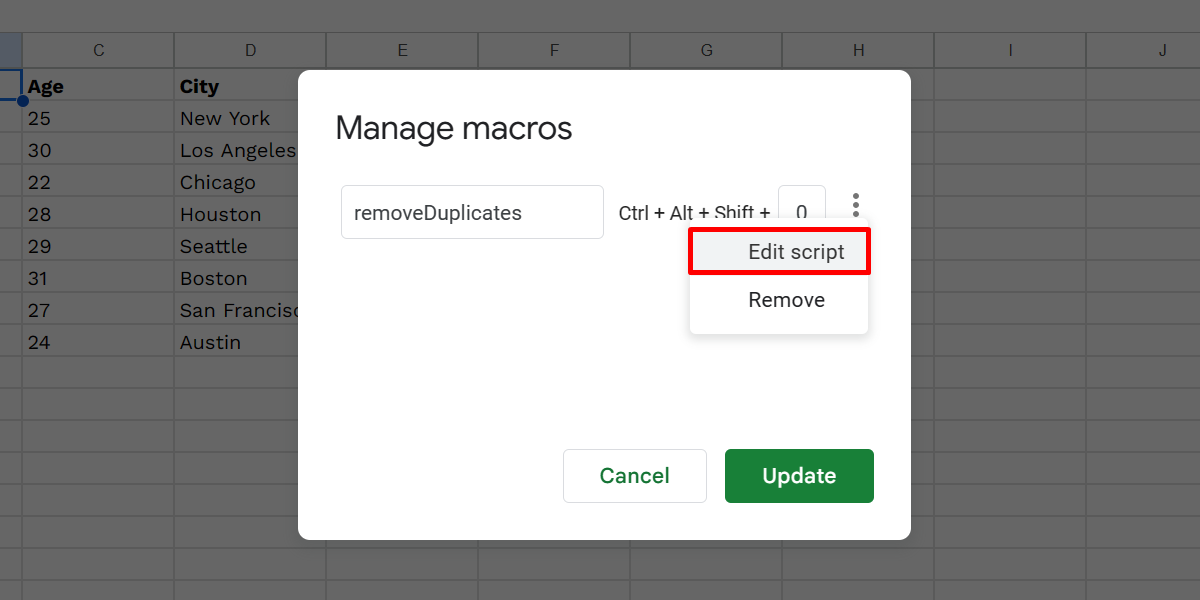Click the keyboard shortcut number field showing 0

802,212
